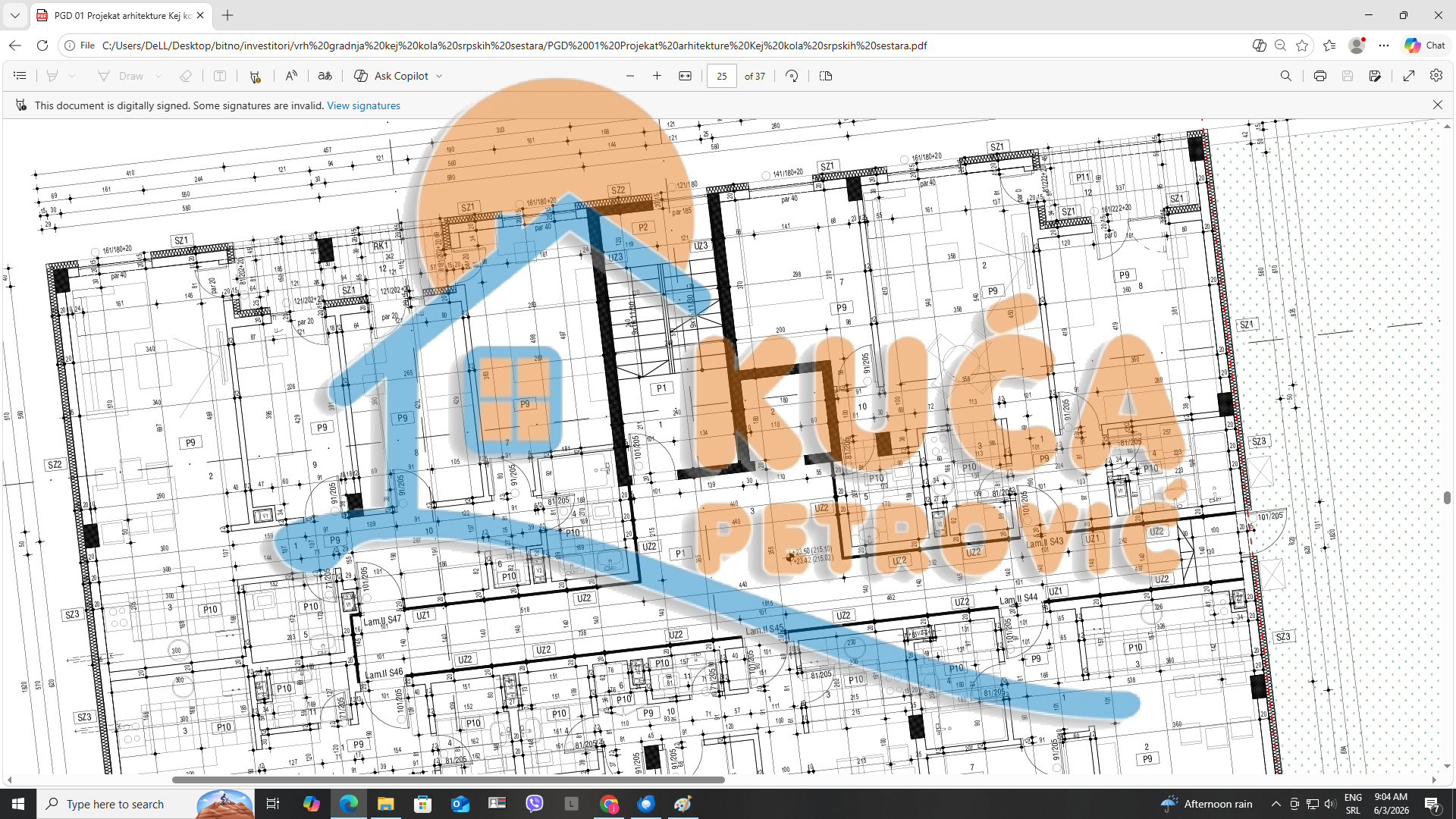Open Outlook from the taskbar
The width and height of the screenshot is (1456, 819).
tap(460, 804)
